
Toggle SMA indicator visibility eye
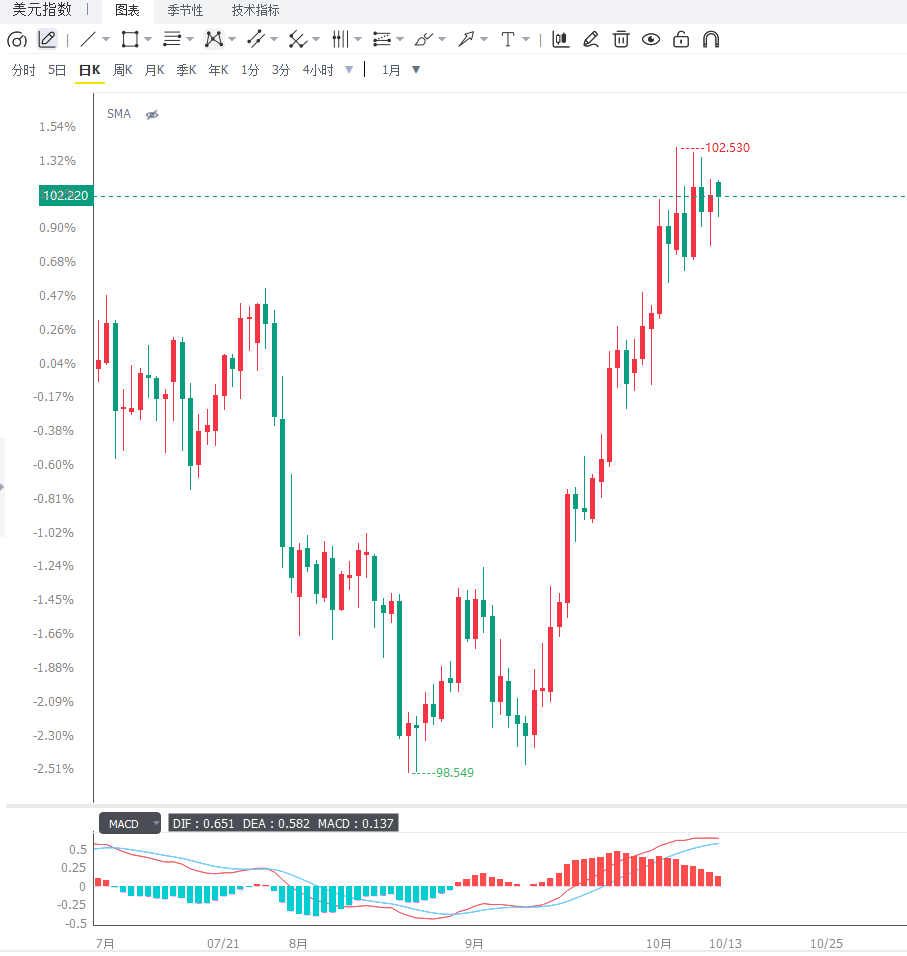tap(152, 115)
